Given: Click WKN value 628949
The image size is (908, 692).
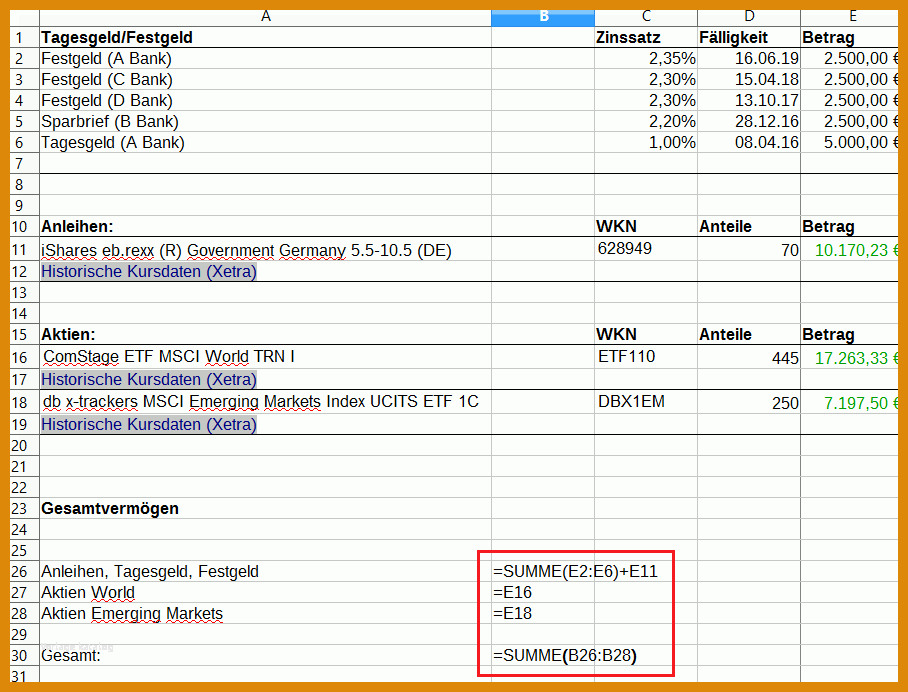Looking at the screenshot, I should (x=646, y=249).
